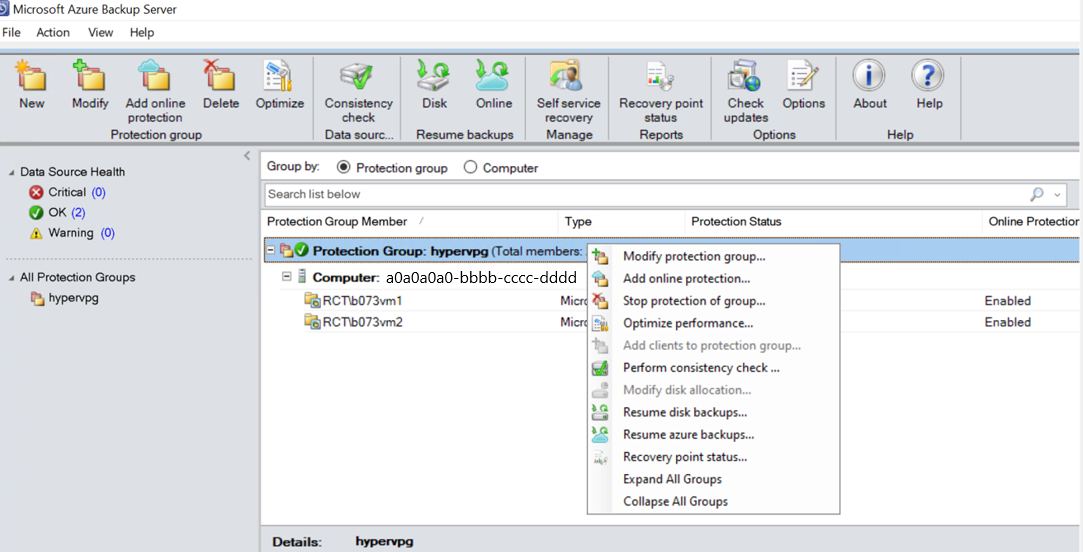The image size is (1083, 552).
Task: Click the RCT\b073vm1 data source icon
Action: [x=313, y=301]
